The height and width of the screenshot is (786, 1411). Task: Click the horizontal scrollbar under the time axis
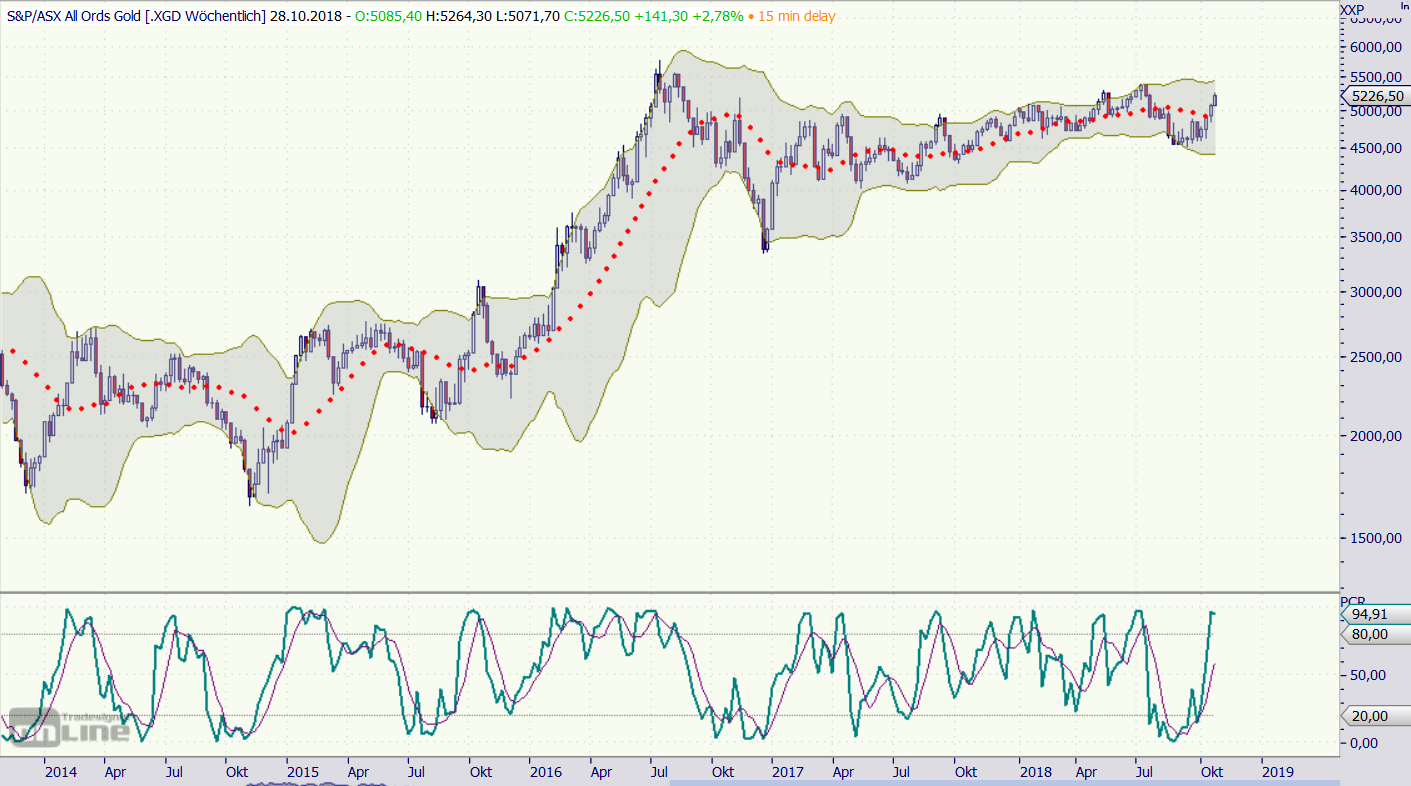(1004, 783)
